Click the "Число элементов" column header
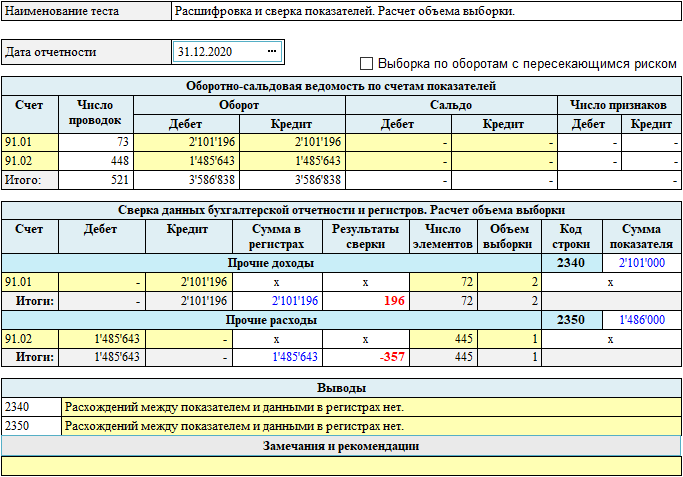This screenshot has height=477, width=683. (443, 237)
